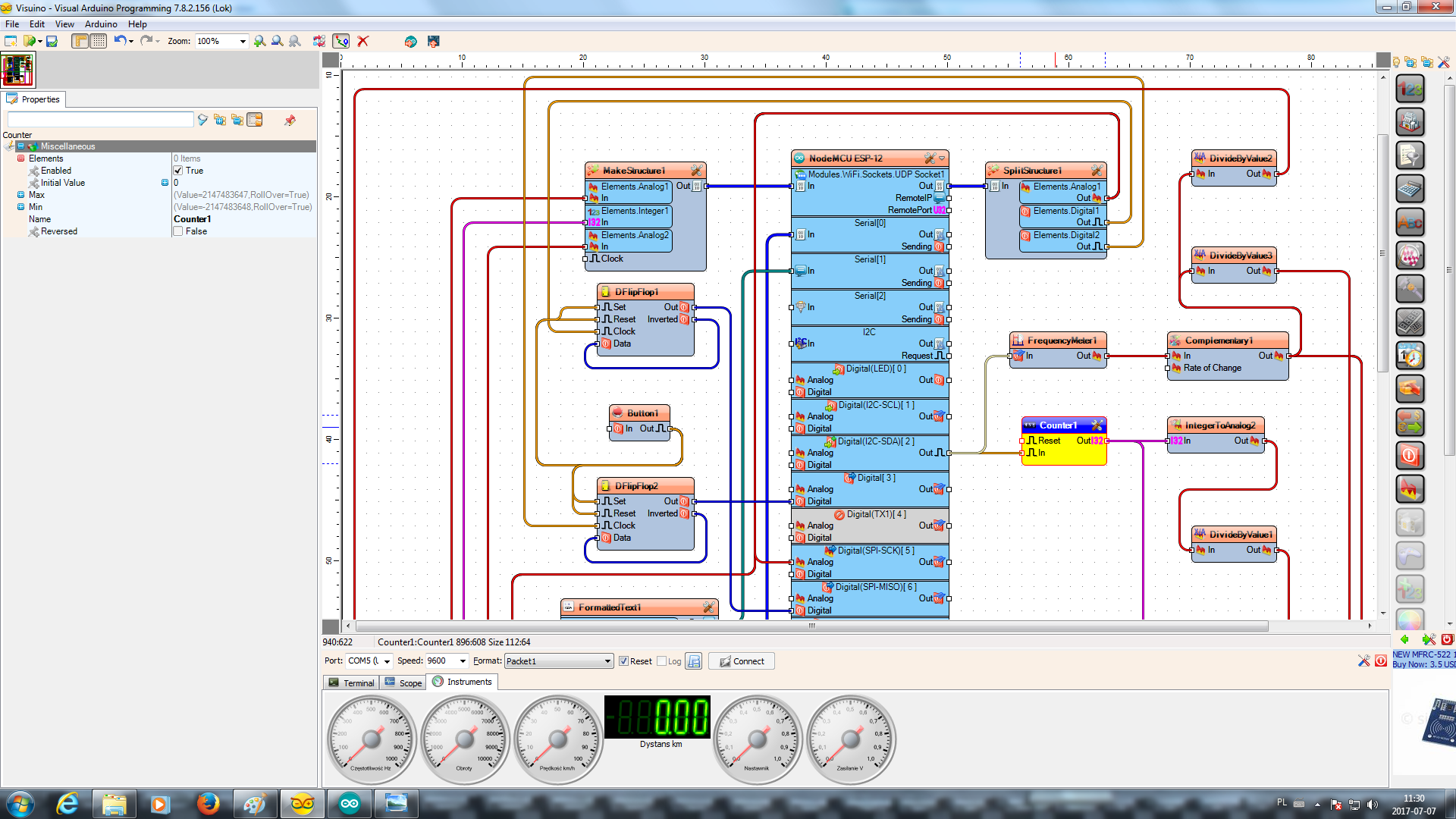The width and height of the screenshot is (1456, 819).
Task: Select the red digital component category
Action: tap(1410, 456)
